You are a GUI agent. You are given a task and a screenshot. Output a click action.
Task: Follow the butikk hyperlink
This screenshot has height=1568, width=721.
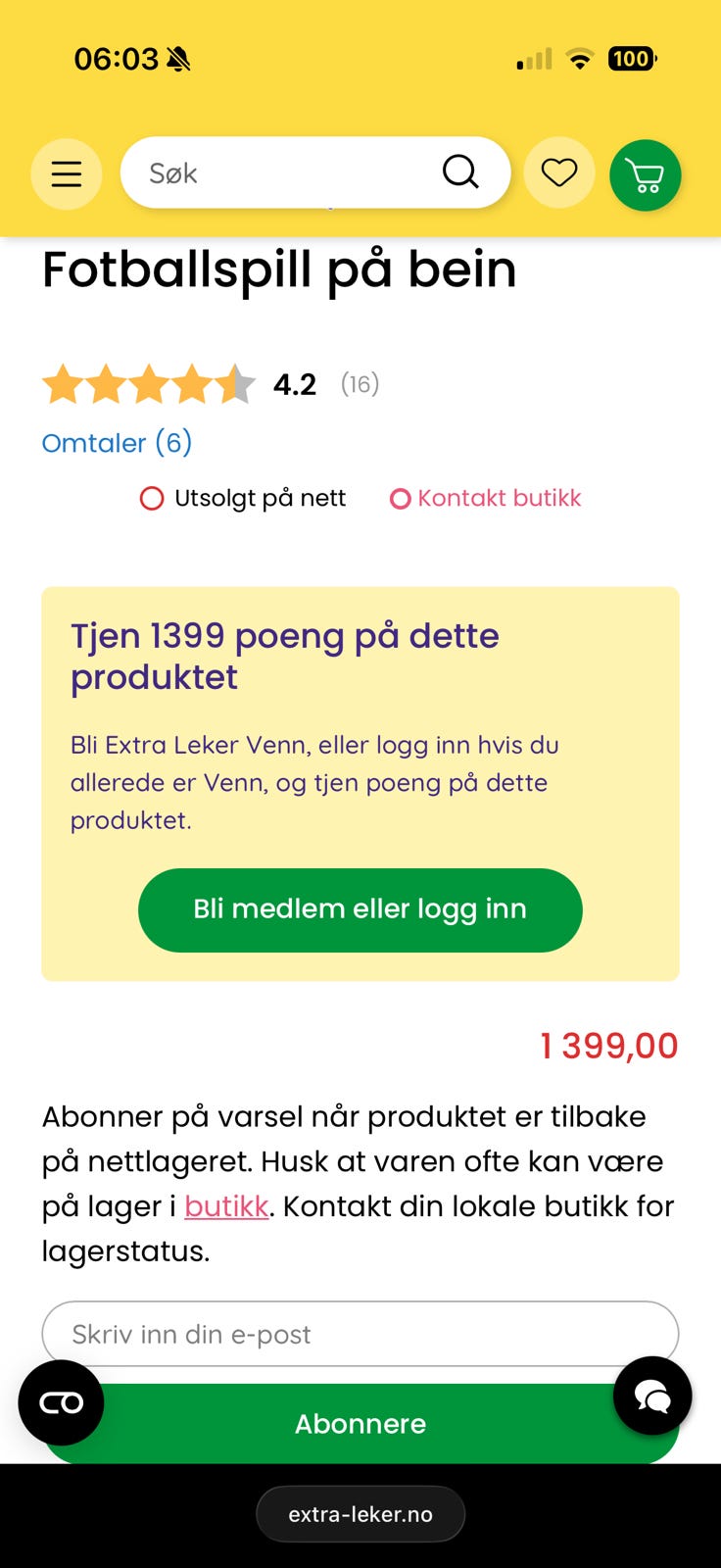click(x=226, y=1206)
